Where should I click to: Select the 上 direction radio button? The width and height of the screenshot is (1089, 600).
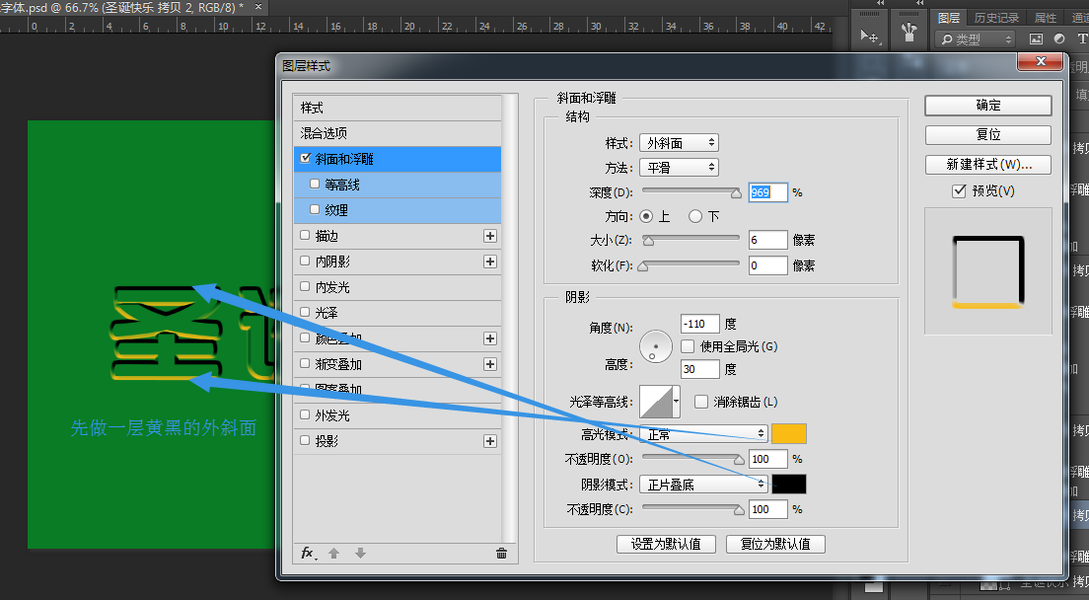click(x=646, y=217)
